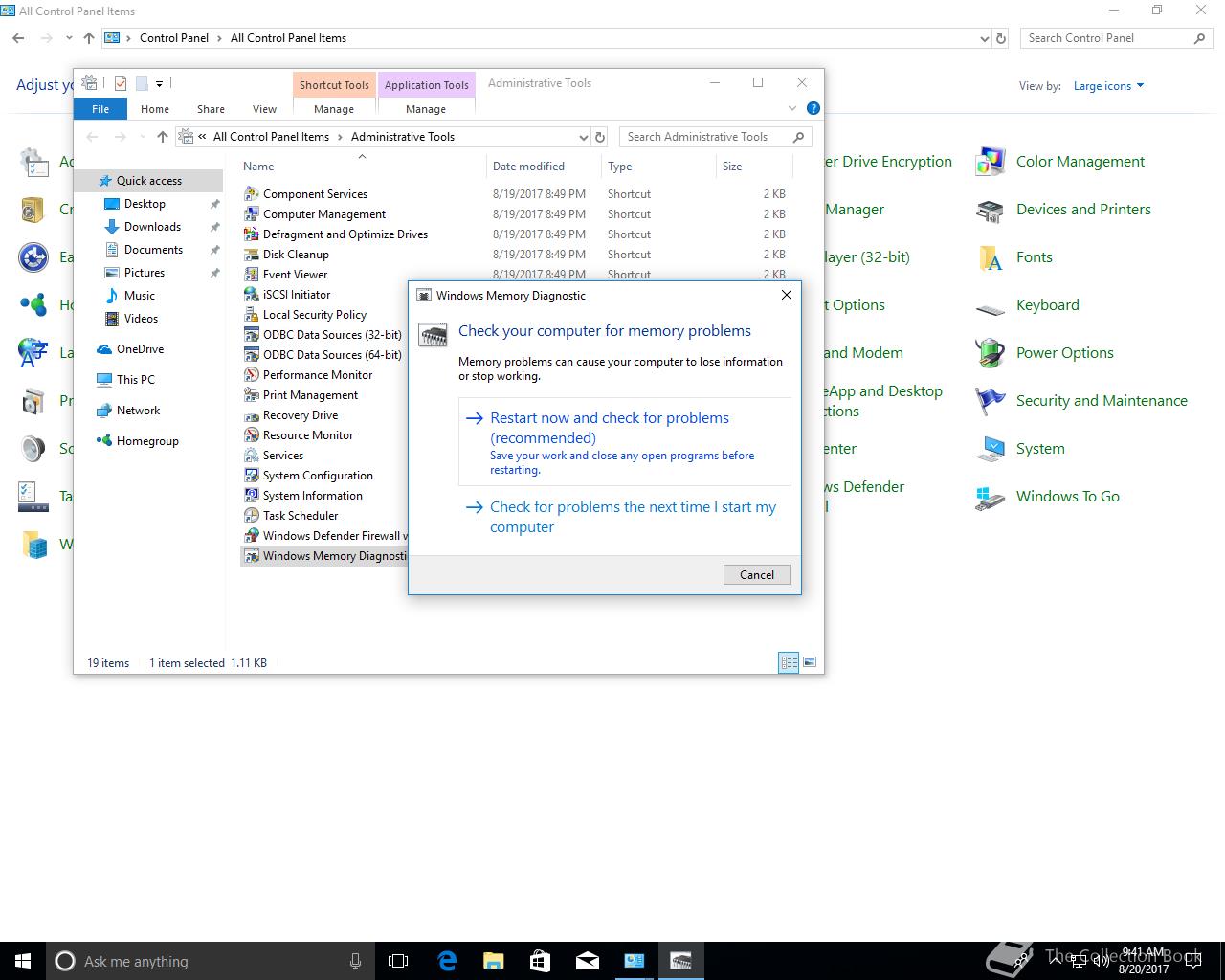
Task: Open File Explorer from the taskbar
Action: click(x=493, y=961)
